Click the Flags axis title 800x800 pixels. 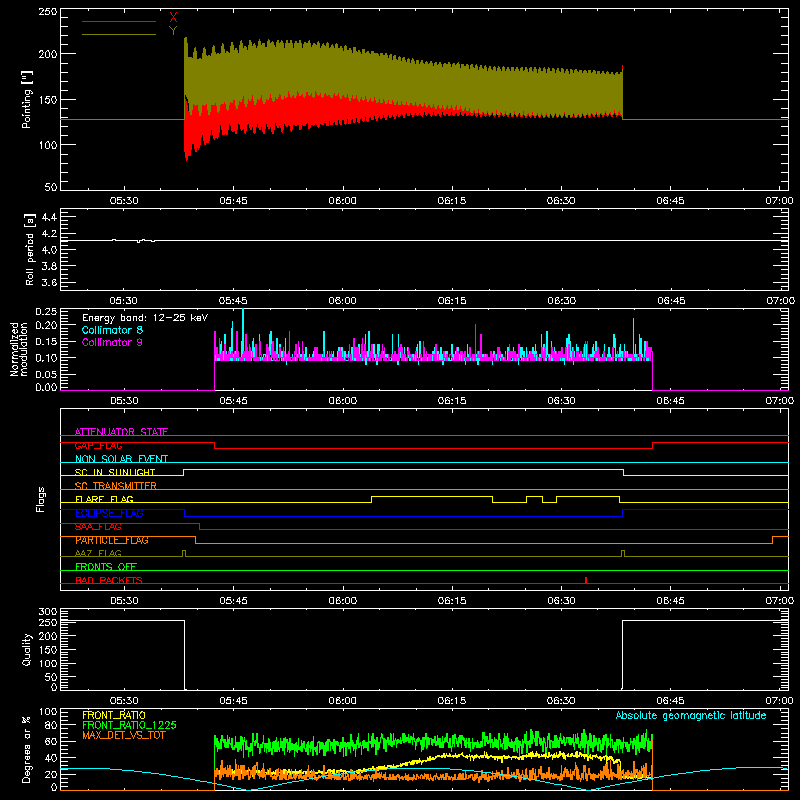click(40, 500)
